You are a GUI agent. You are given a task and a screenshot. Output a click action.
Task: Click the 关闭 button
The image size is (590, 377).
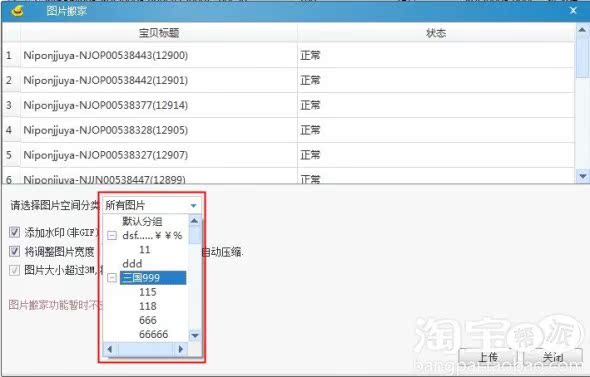pyautogui.click(x=553, y=357)
